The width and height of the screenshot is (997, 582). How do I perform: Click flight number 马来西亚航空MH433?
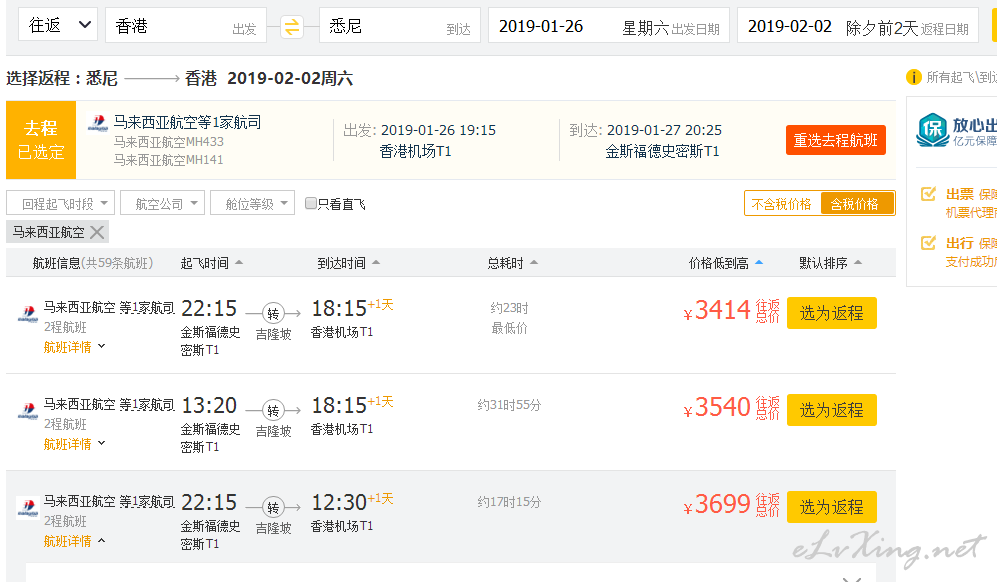[x=168, y=142]
